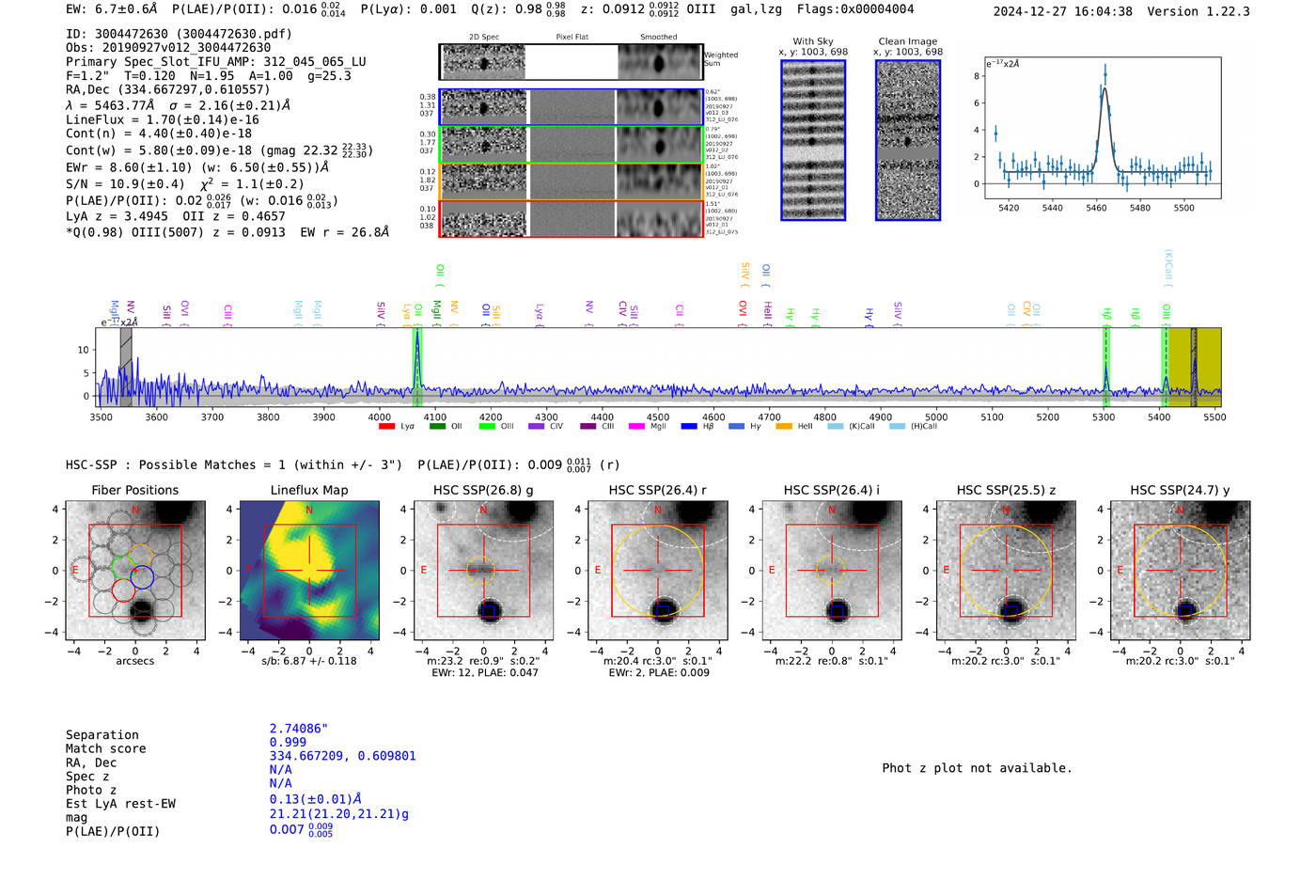Click the orange fiber circle in Fiber Positions

tap(140, 556)
